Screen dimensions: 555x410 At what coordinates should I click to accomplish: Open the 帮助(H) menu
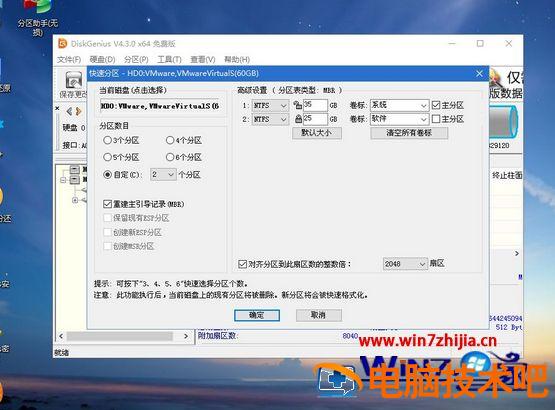(x=237, y=59)
